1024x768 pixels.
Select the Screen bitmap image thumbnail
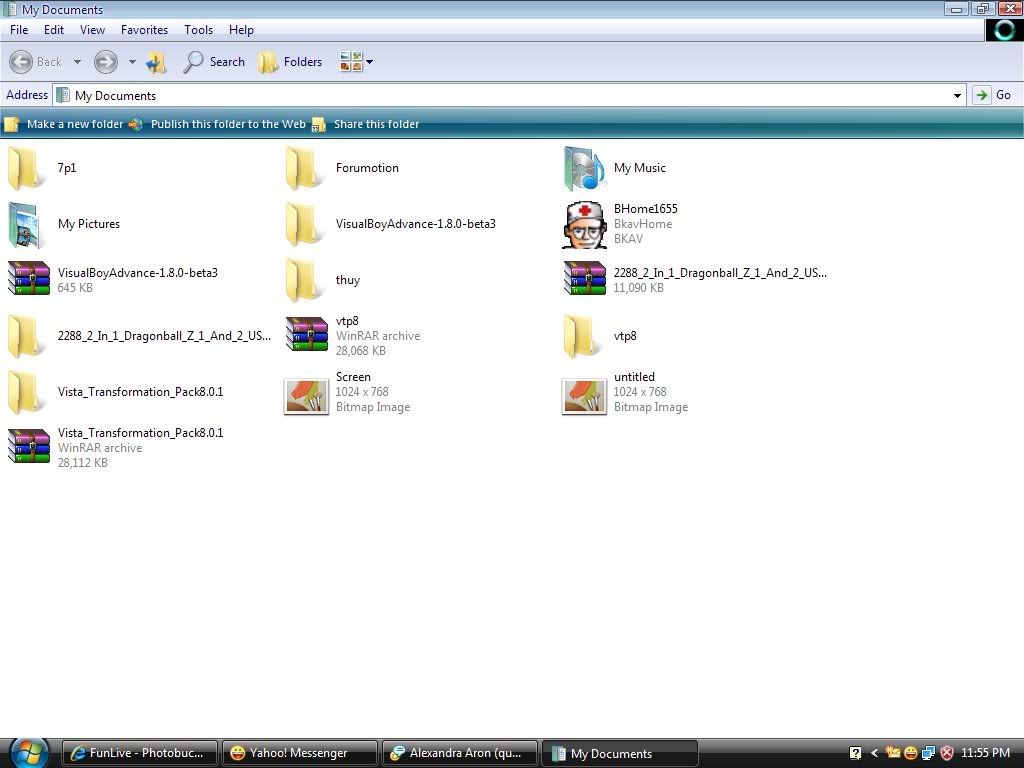(306, 396)
